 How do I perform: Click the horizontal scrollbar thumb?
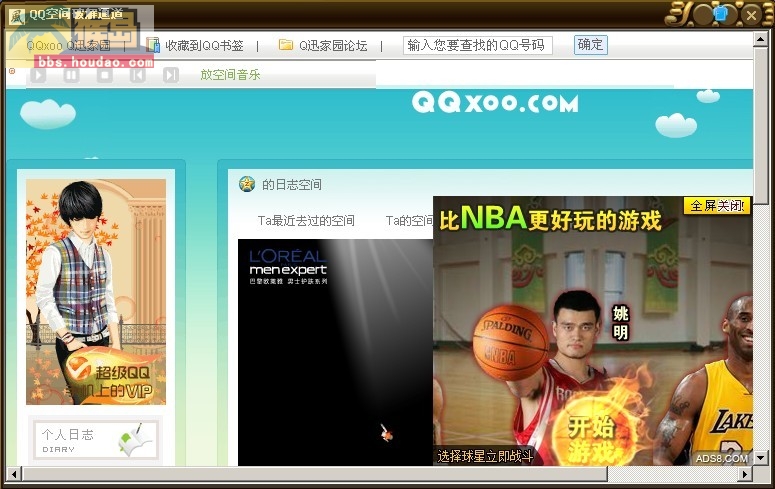315,475
